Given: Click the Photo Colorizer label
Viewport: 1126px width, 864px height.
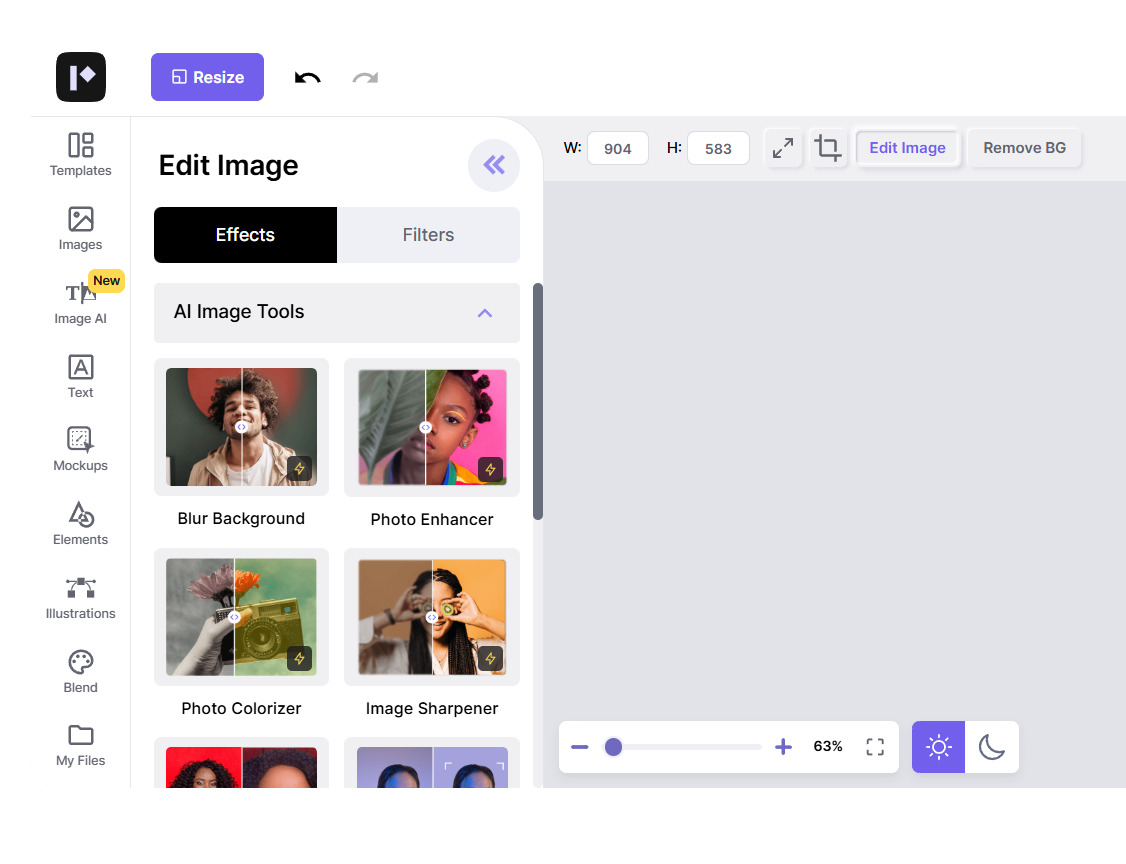Looking at the screenshot, I should 241,708.
